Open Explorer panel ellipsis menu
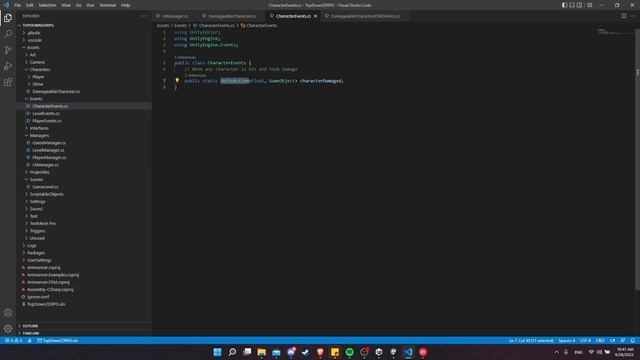640x360 pixels. pyautogui.click(x=144, y=16)
